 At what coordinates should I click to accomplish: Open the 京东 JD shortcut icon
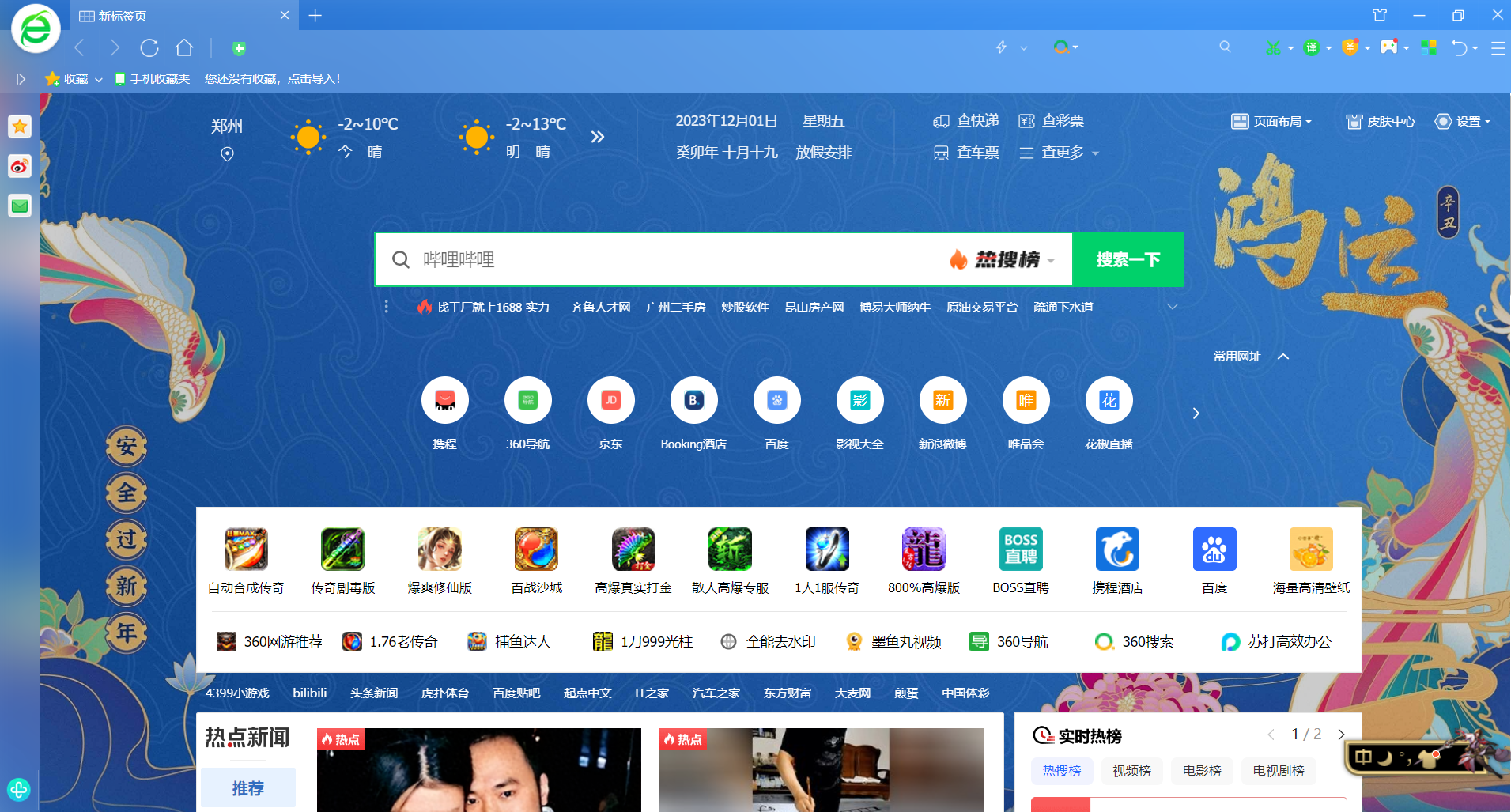point(611,400)
